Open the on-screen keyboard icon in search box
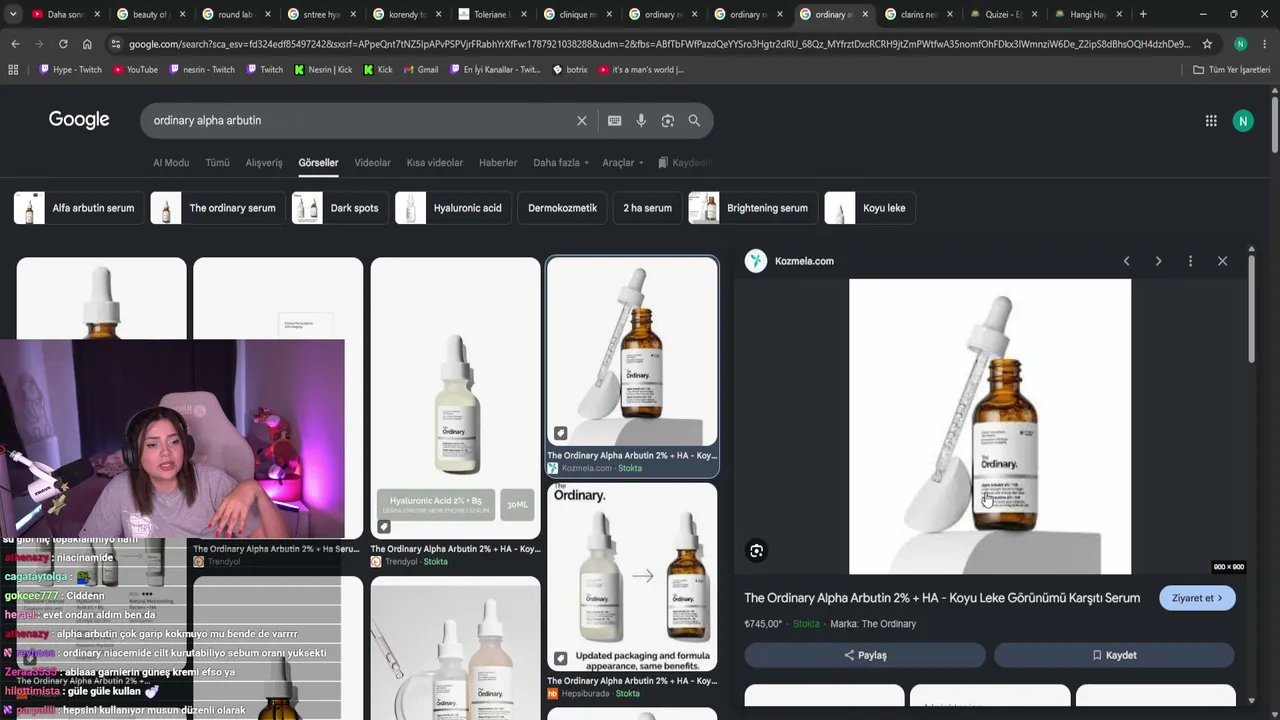The width and height of the screenshot is (1280, 720). click(x=614, y=121)
